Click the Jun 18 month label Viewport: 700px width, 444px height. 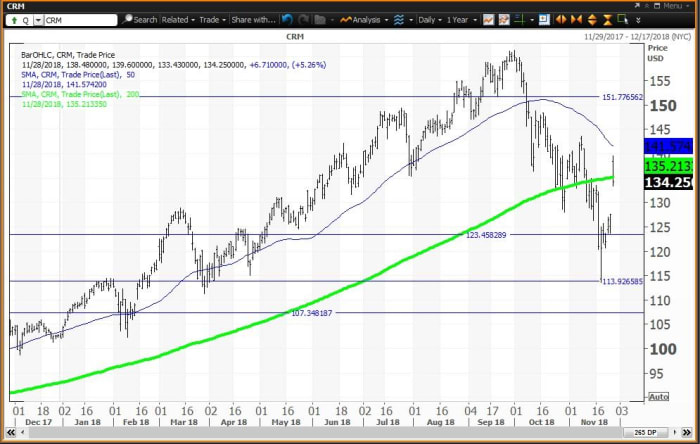click(337, 422)
